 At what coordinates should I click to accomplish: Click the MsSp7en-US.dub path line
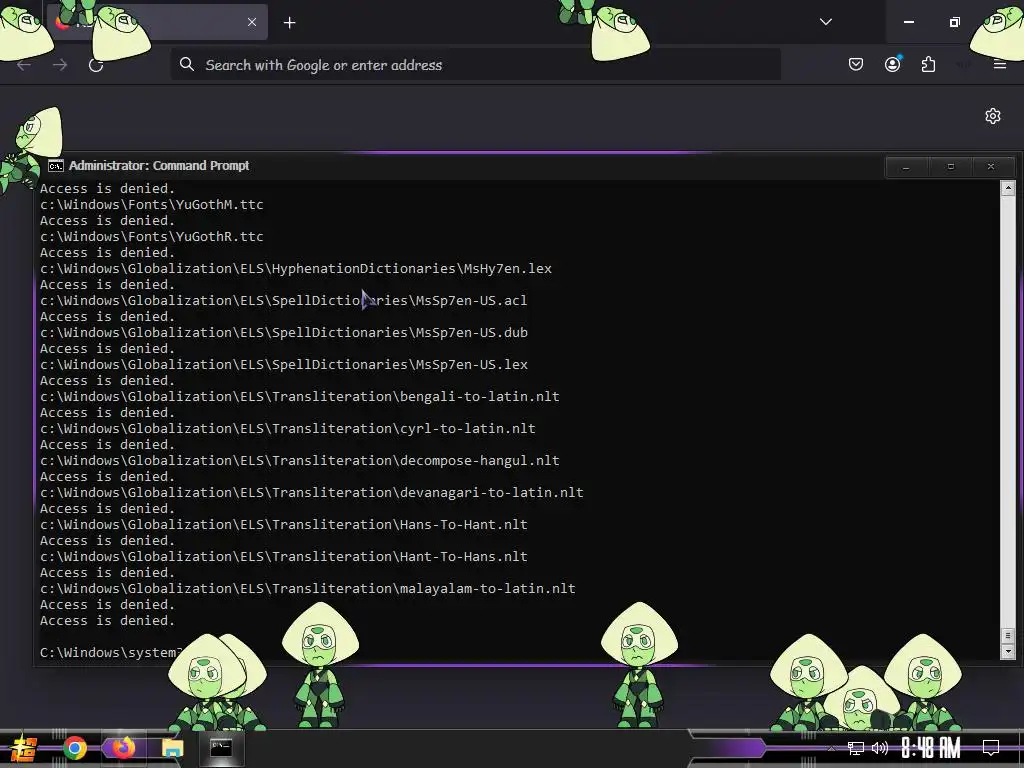click(x=284, y=332)
